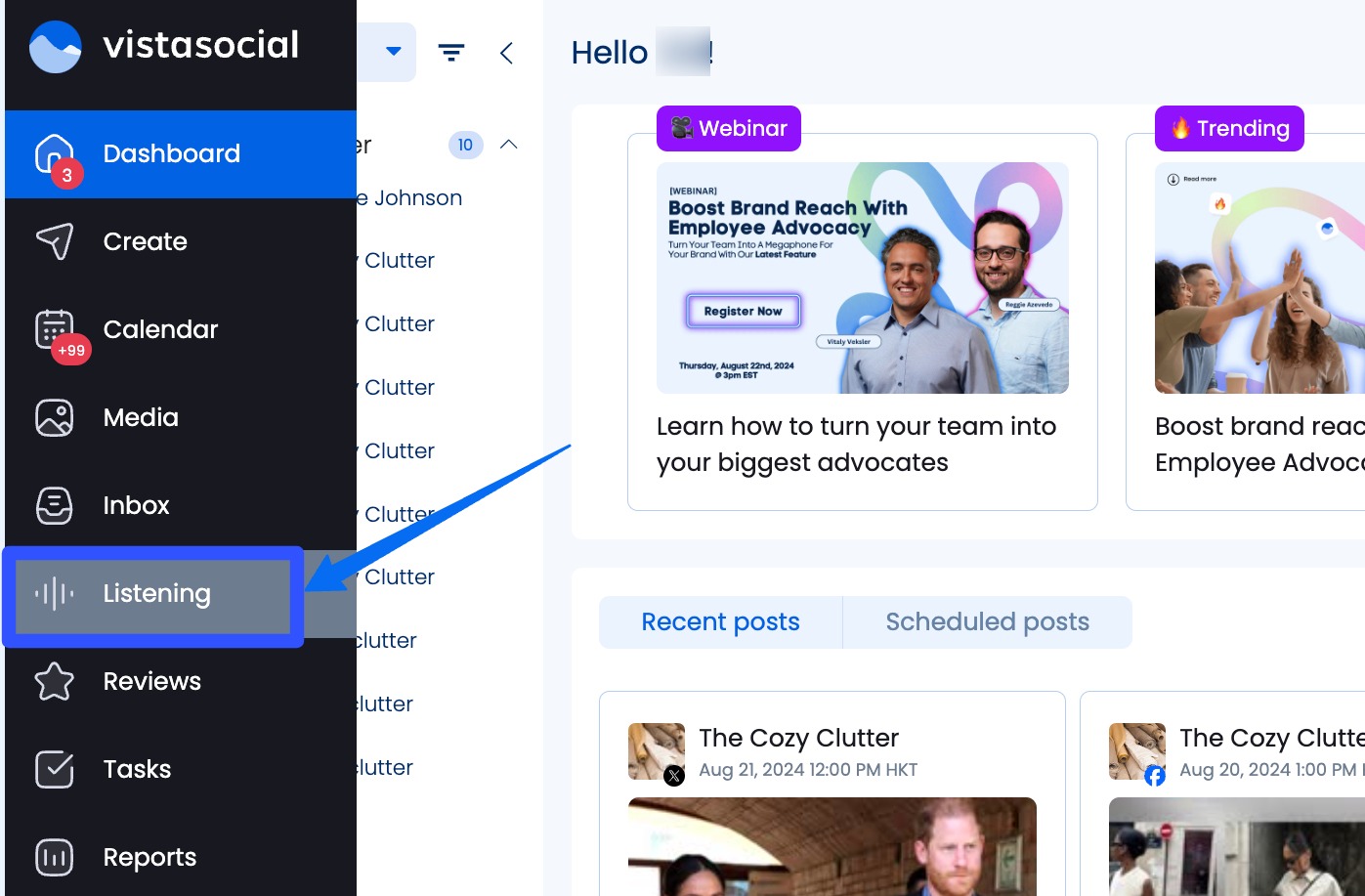Open the profile filter funnel icon
This screenshot has height=896, width=1365.
(451, 53)
